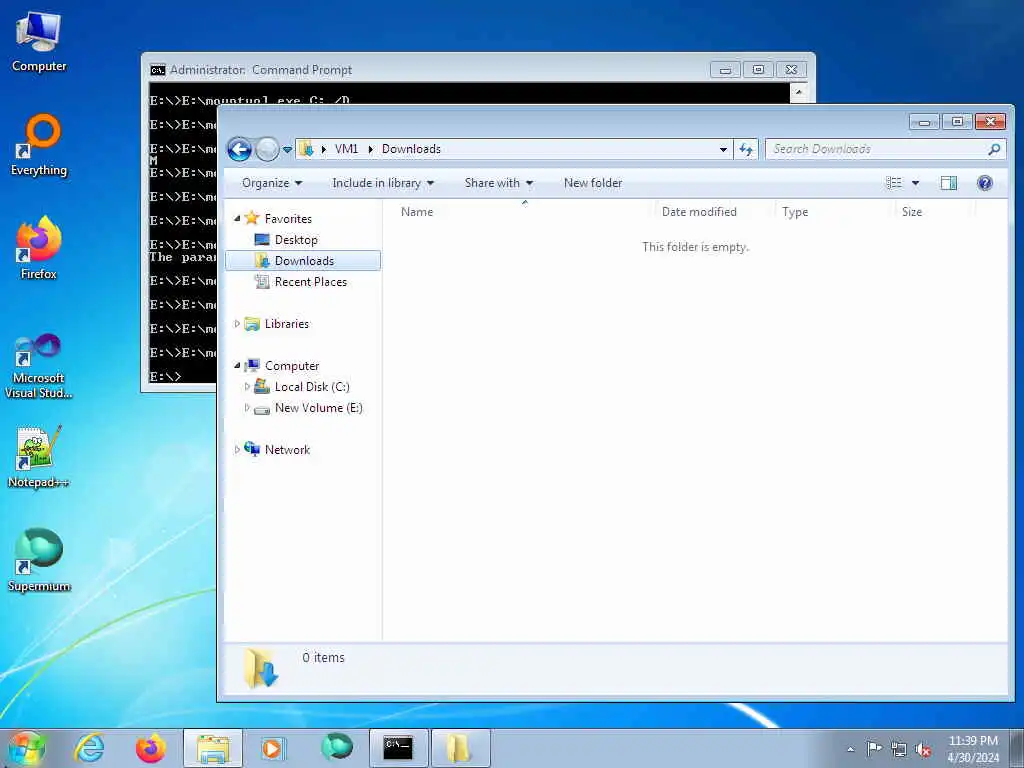The height and width of the screenshot is (768, 1024).
Task: Minimize the Command Prompt window
Action: click(726, 69)
